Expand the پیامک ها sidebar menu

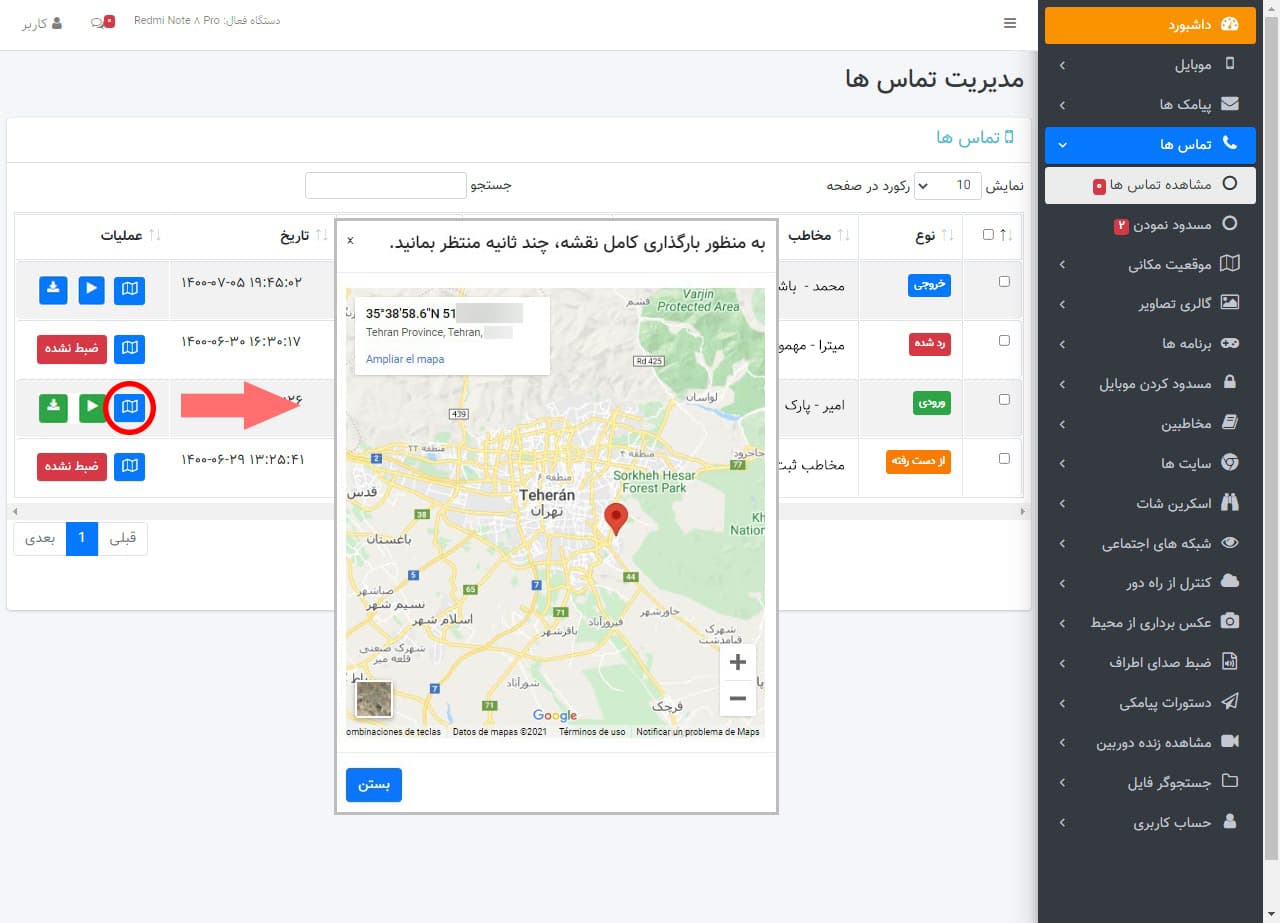click(1149, 104)
